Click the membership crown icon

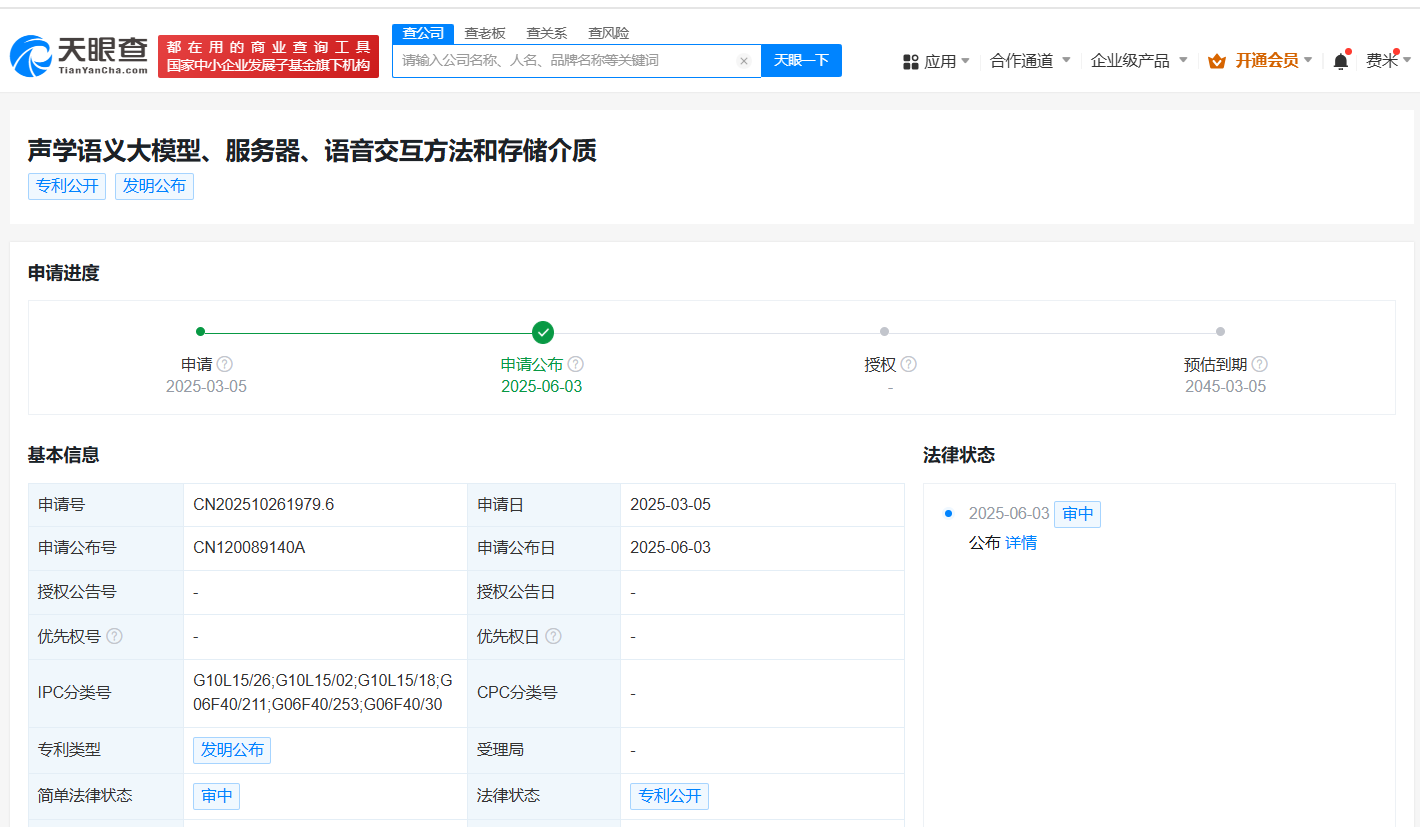(x=1217, y=61)
